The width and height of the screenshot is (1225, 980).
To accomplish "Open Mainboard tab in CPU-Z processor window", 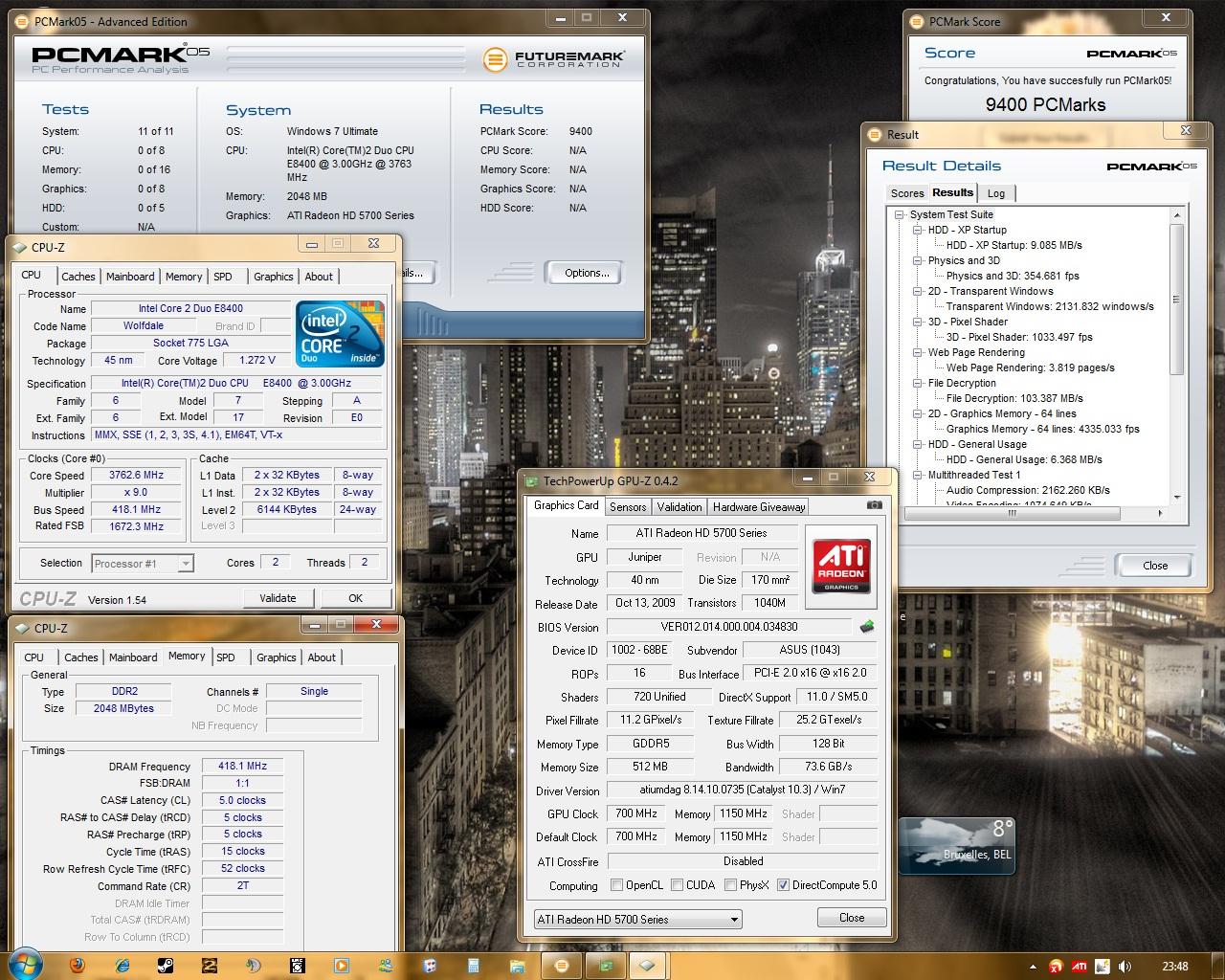I will tap(130, 277).
